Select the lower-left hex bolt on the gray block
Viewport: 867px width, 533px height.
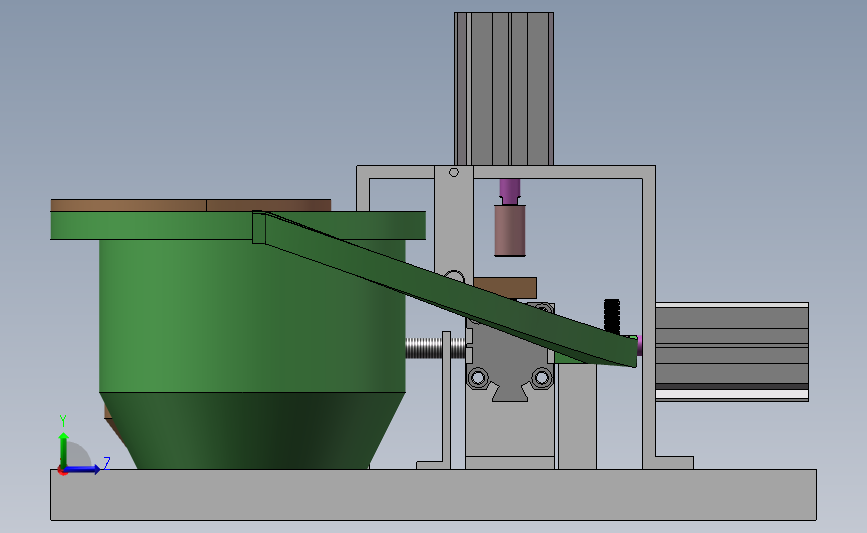[x=478, y=379]
